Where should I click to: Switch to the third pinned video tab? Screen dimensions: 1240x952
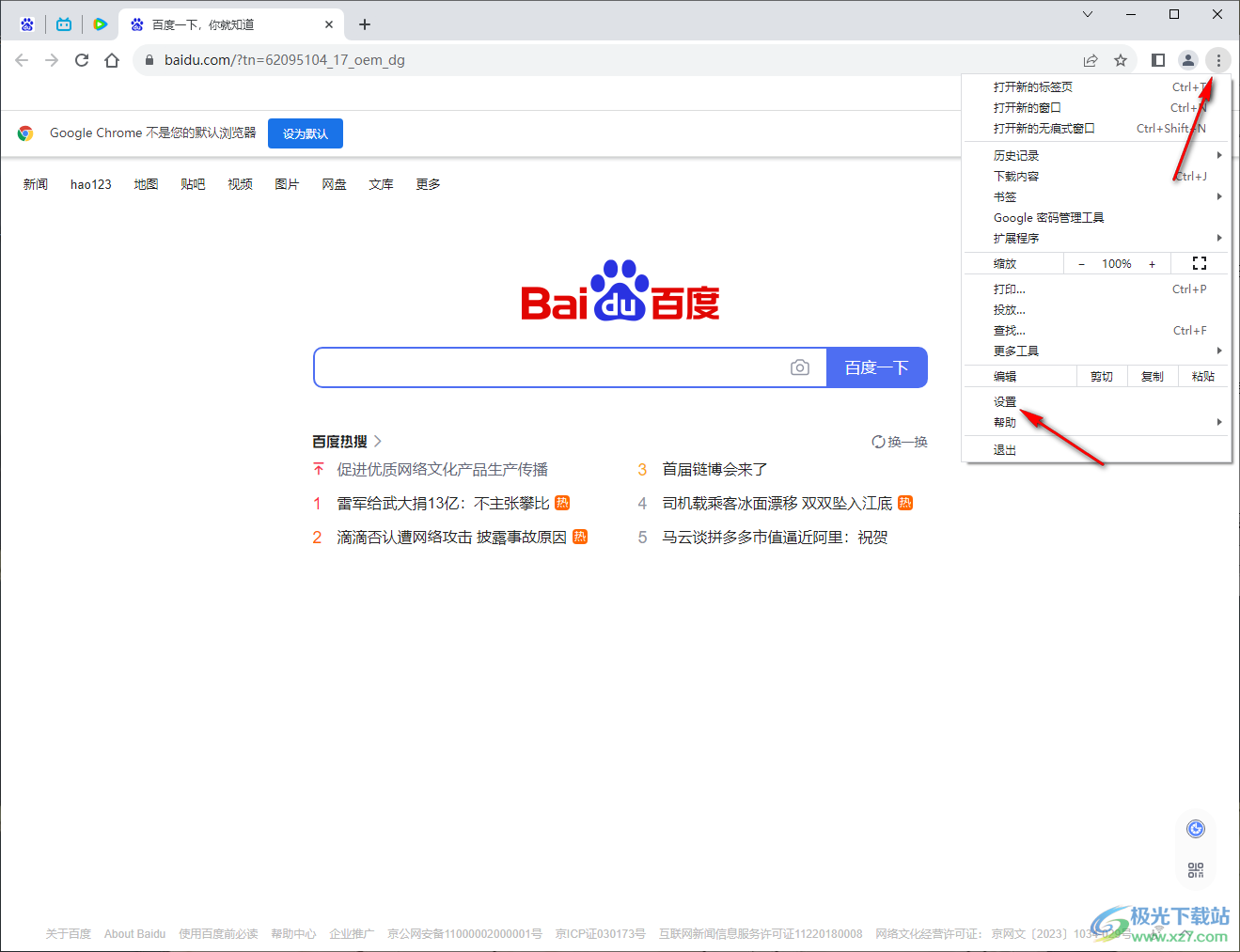(101, 24)
